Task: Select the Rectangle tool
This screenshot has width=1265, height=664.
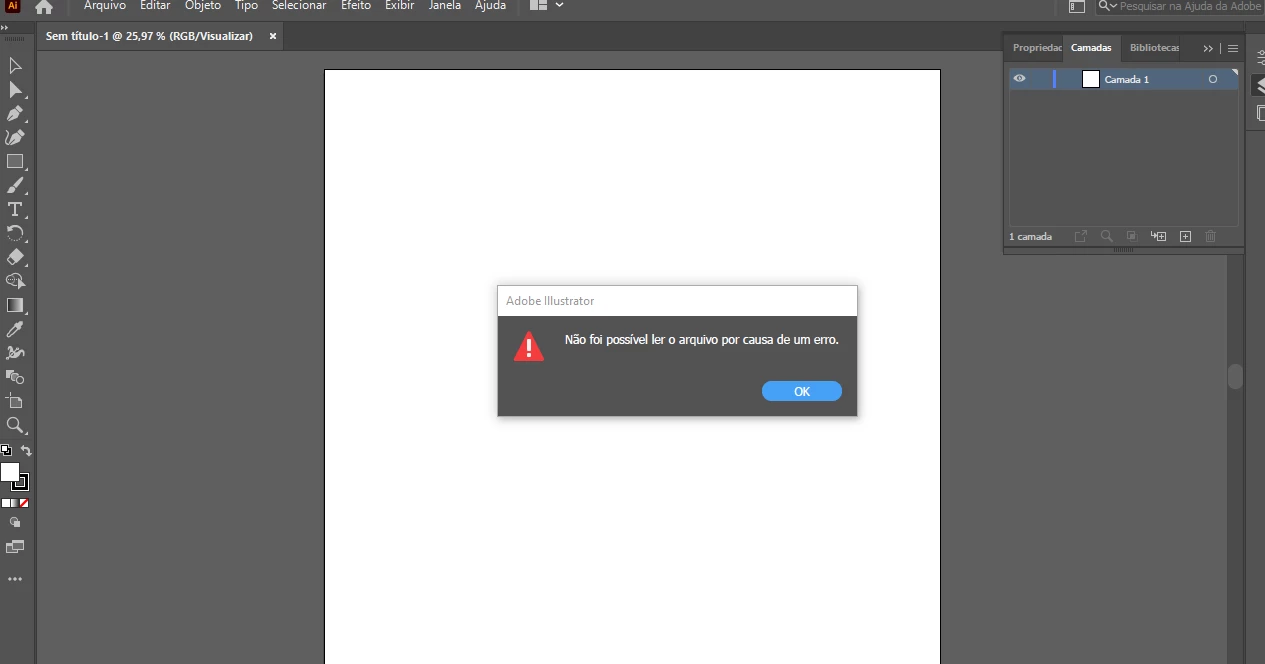Action: (15, 161)
